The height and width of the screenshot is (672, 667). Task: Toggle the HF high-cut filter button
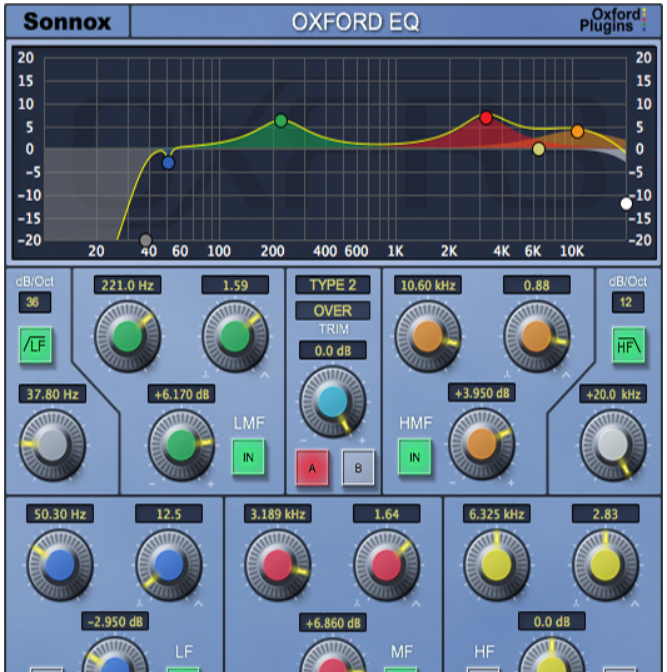(x=628, y=345)
